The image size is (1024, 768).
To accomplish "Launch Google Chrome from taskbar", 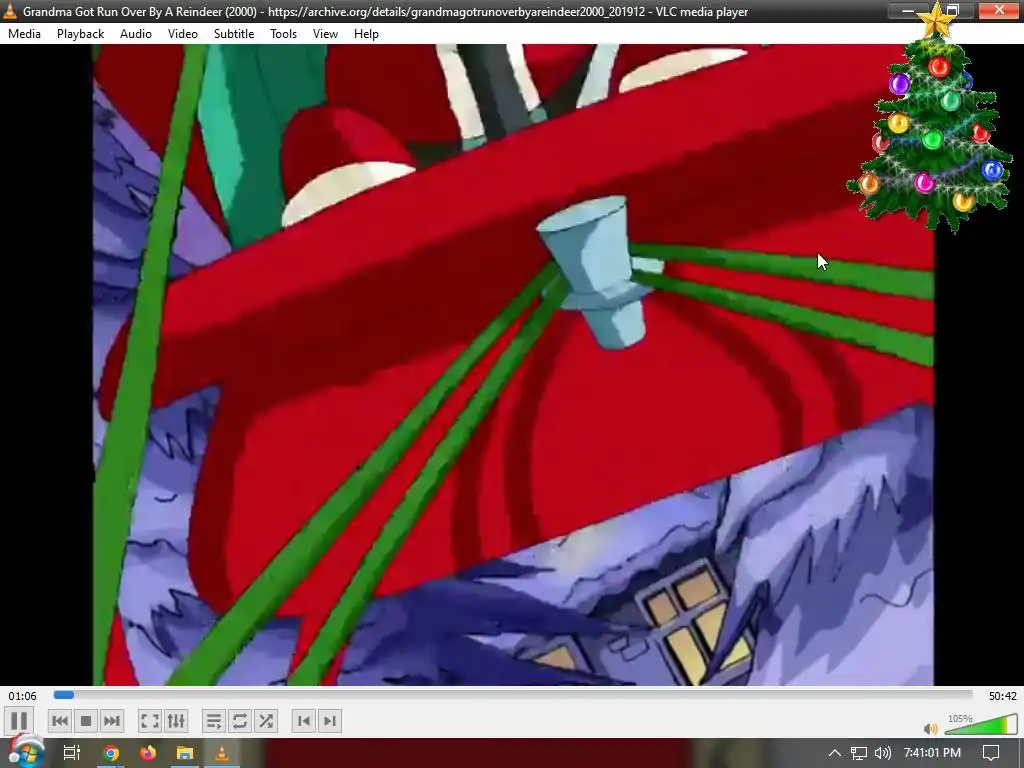I will [111, 753].
